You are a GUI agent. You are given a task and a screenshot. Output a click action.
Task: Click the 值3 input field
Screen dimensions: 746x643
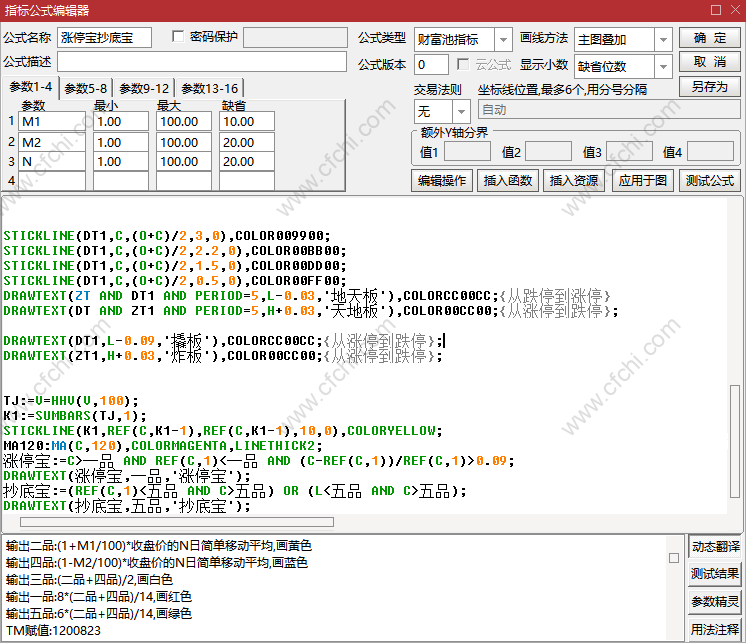click(629, 152)
